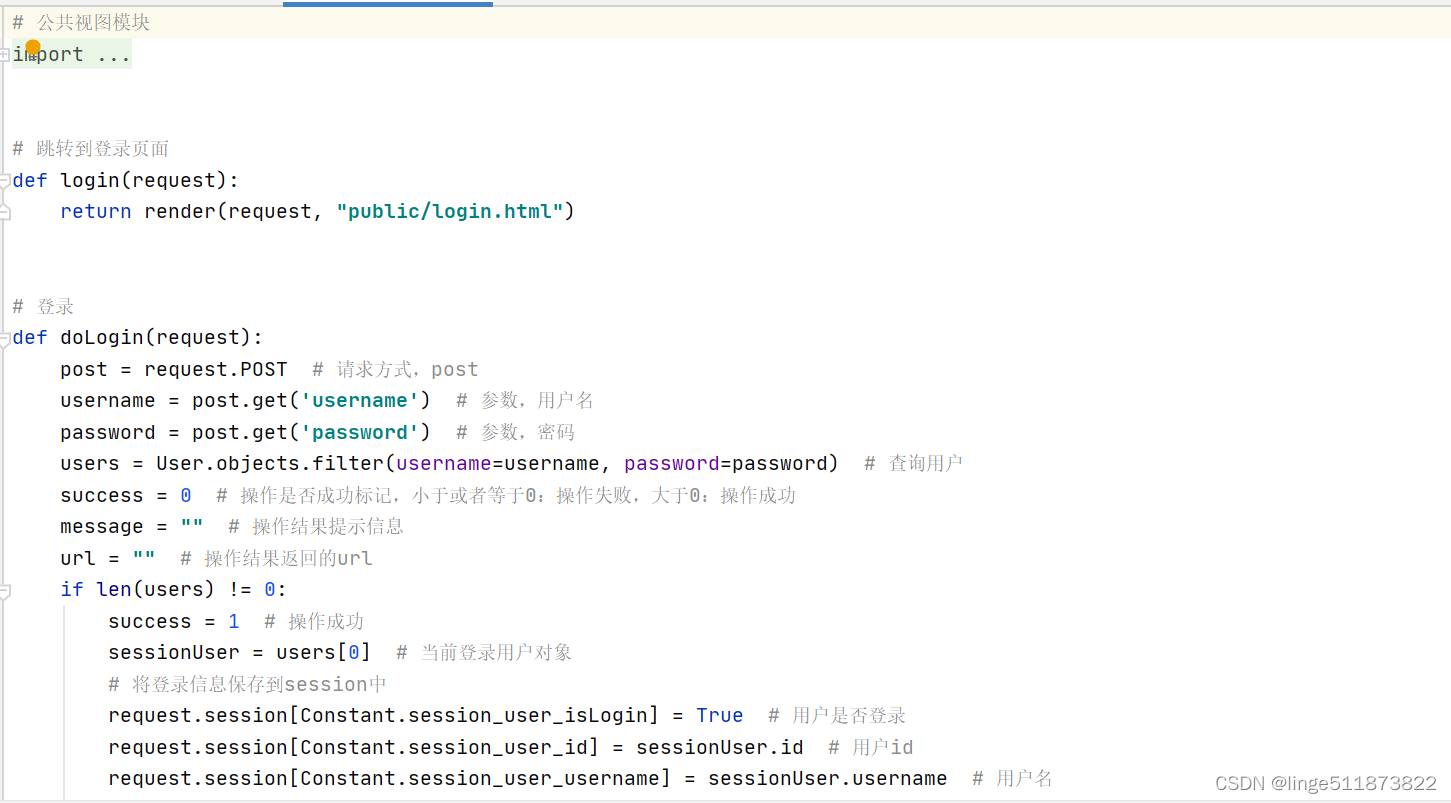
Task: Click the function name 'doLogin'
Action: point(102,338)
